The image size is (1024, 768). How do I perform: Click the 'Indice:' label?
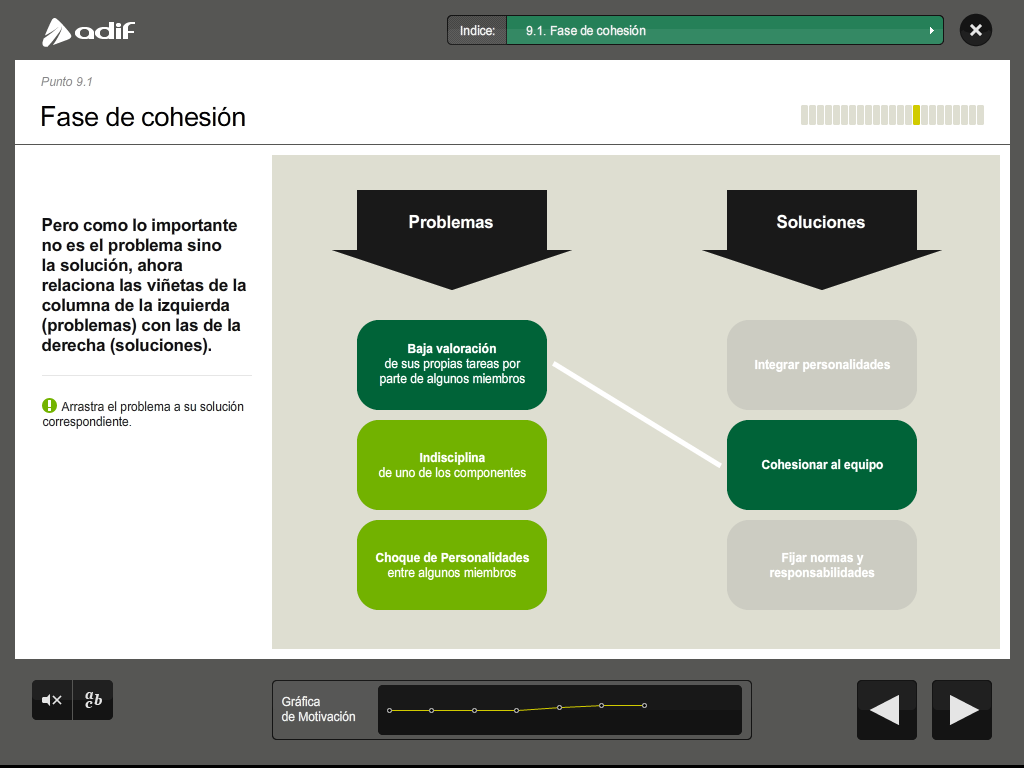[477, 31]
